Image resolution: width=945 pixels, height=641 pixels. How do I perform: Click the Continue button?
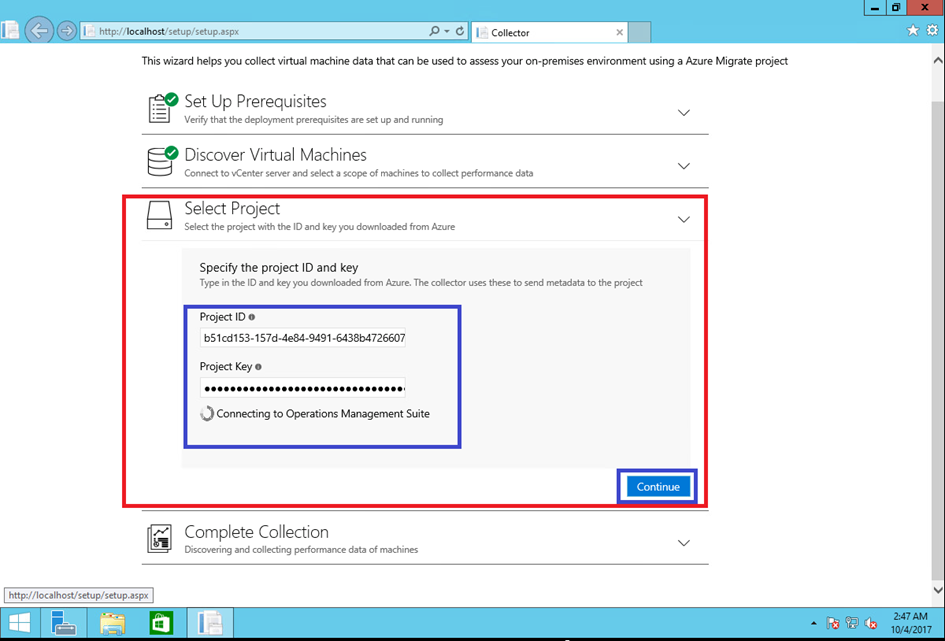pyautogui.click(x=658, y=487)
